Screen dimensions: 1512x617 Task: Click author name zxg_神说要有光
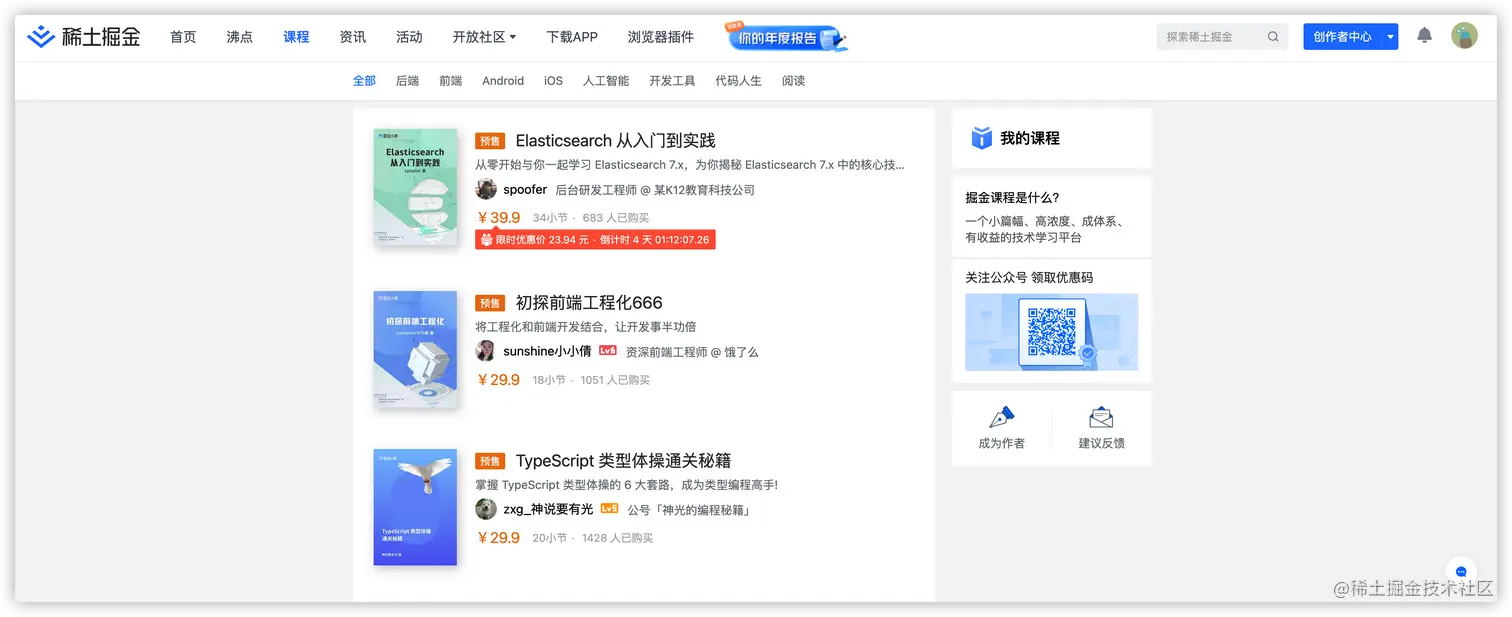coord(548,509)
